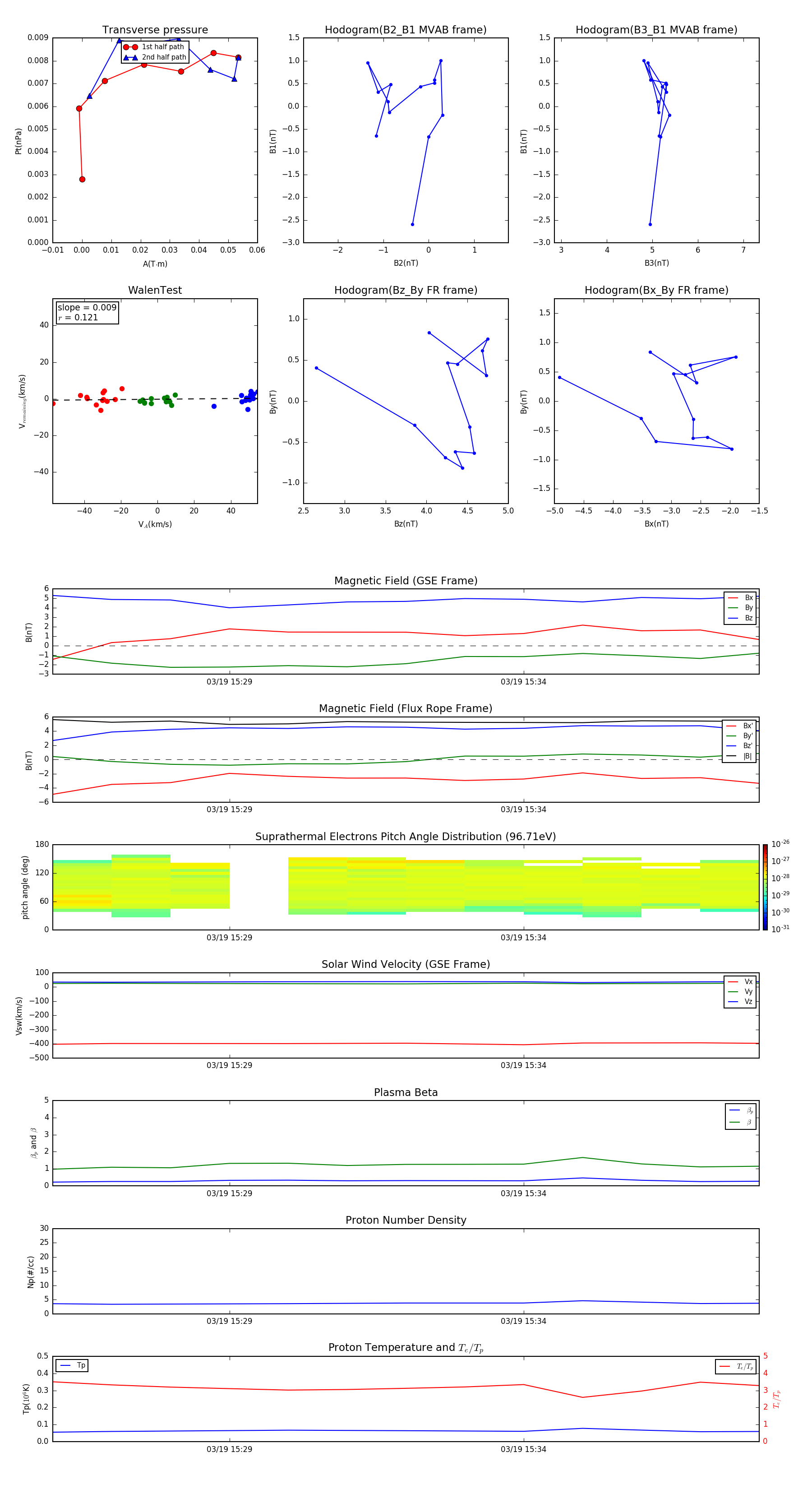The image size is (812, 1489).
Task: Click the Bx' legend entry in Flux Rope plot
Action: 739,726
